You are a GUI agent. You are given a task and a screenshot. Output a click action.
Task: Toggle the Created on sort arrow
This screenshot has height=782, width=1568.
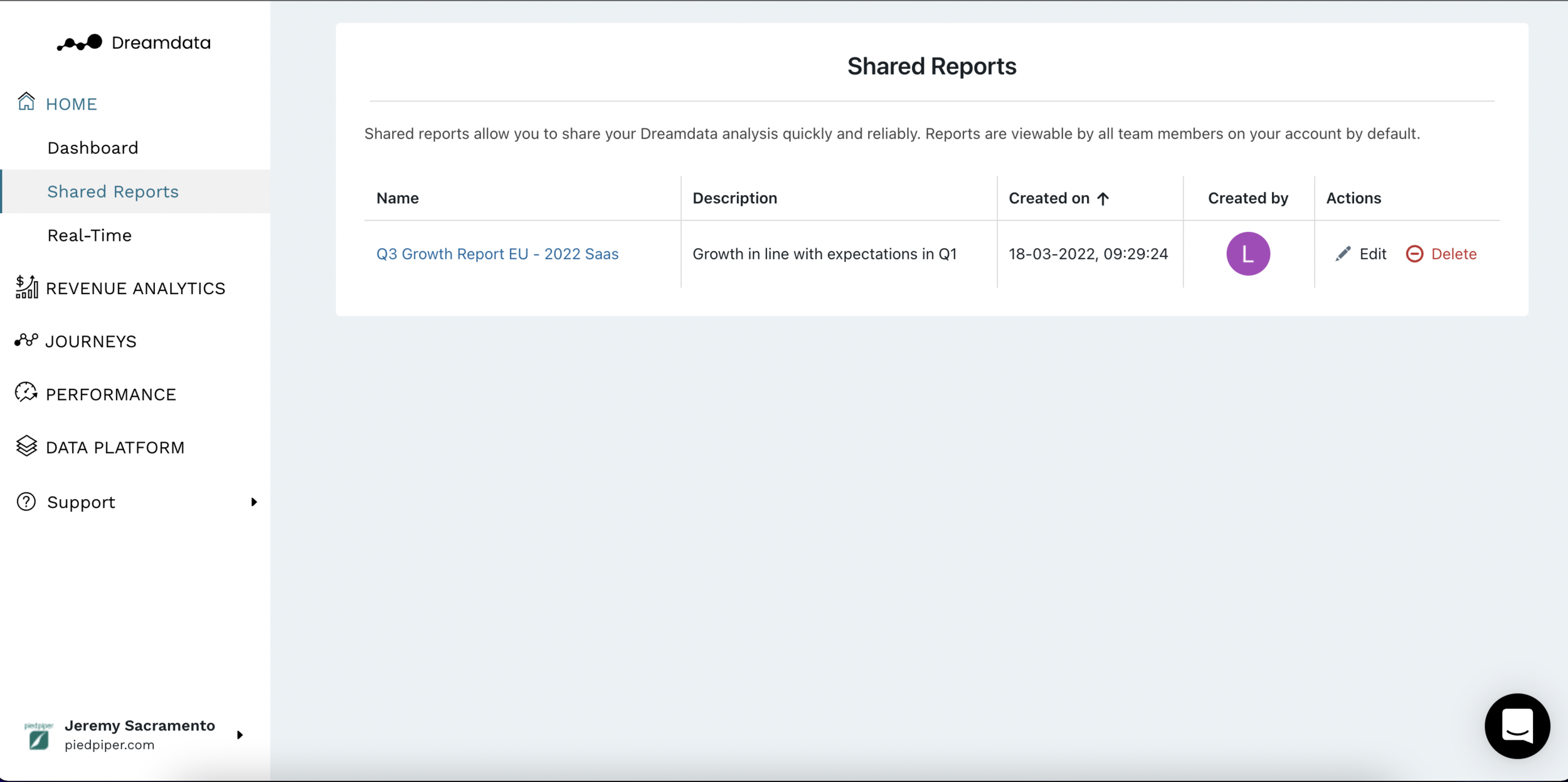[1103, 199]
